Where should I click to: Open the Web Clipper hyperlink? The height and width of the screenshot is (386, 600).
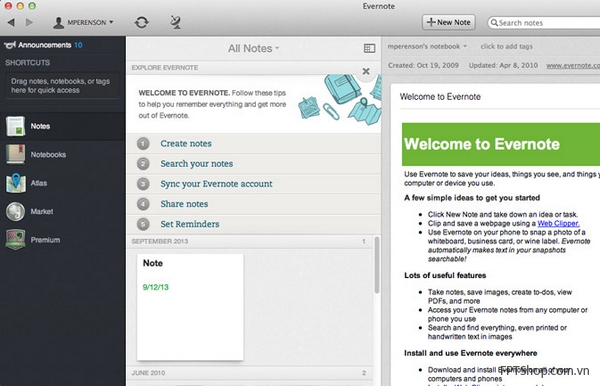558,223
